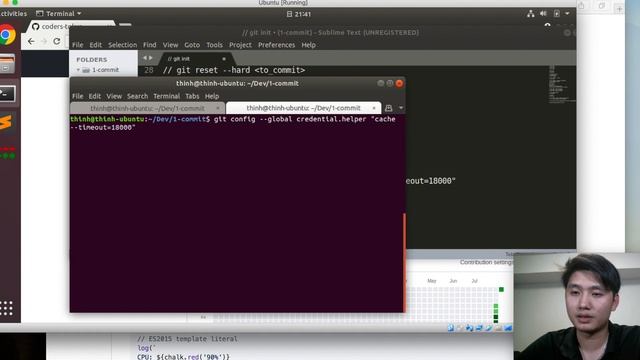Open the system menu arrow in top bar
Screen dimensions: 640x360
[x=567, y=14]
